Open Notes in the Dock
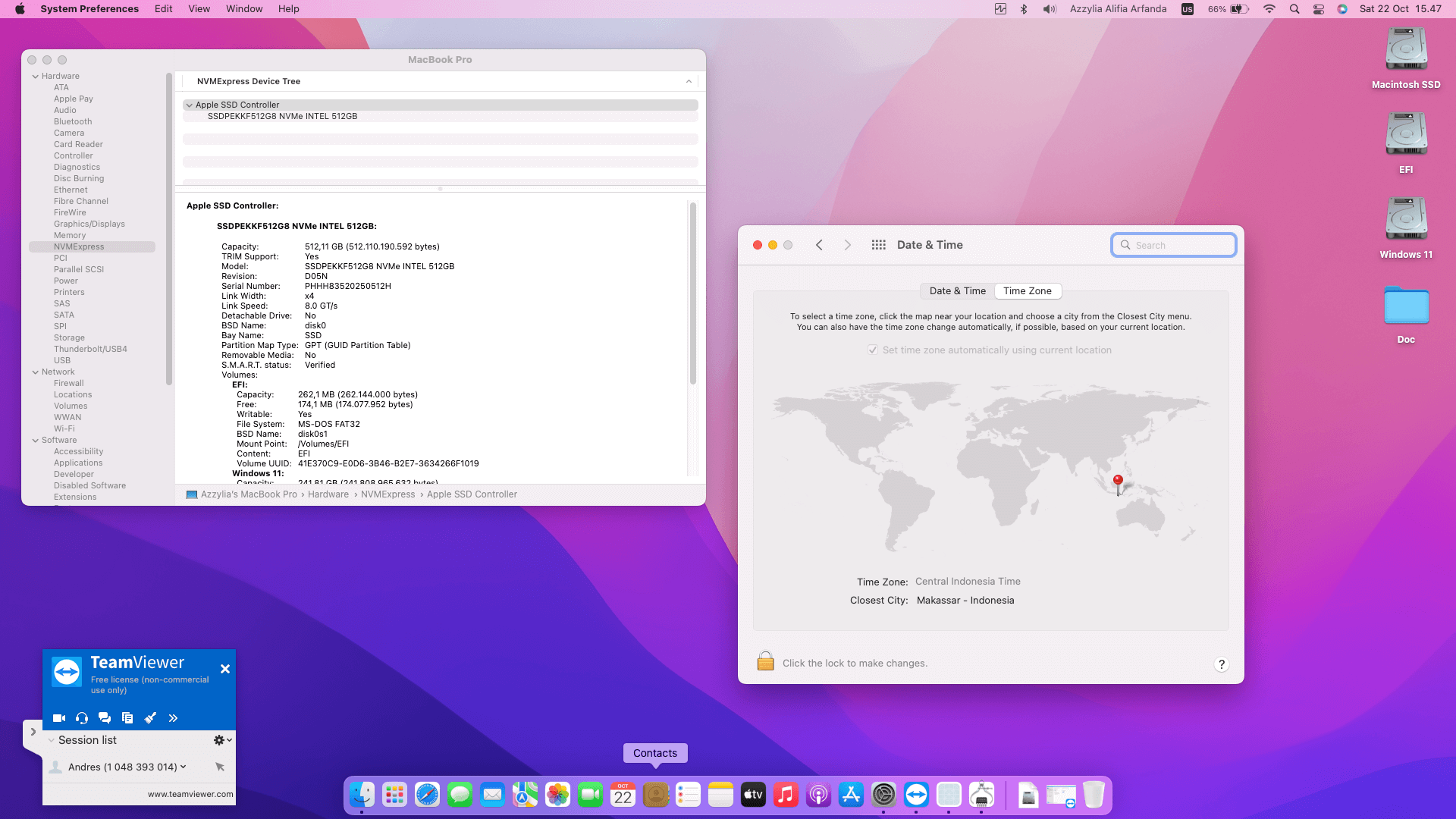The height and width of the screenshot is (819, 1456). [x=720, y=795]
